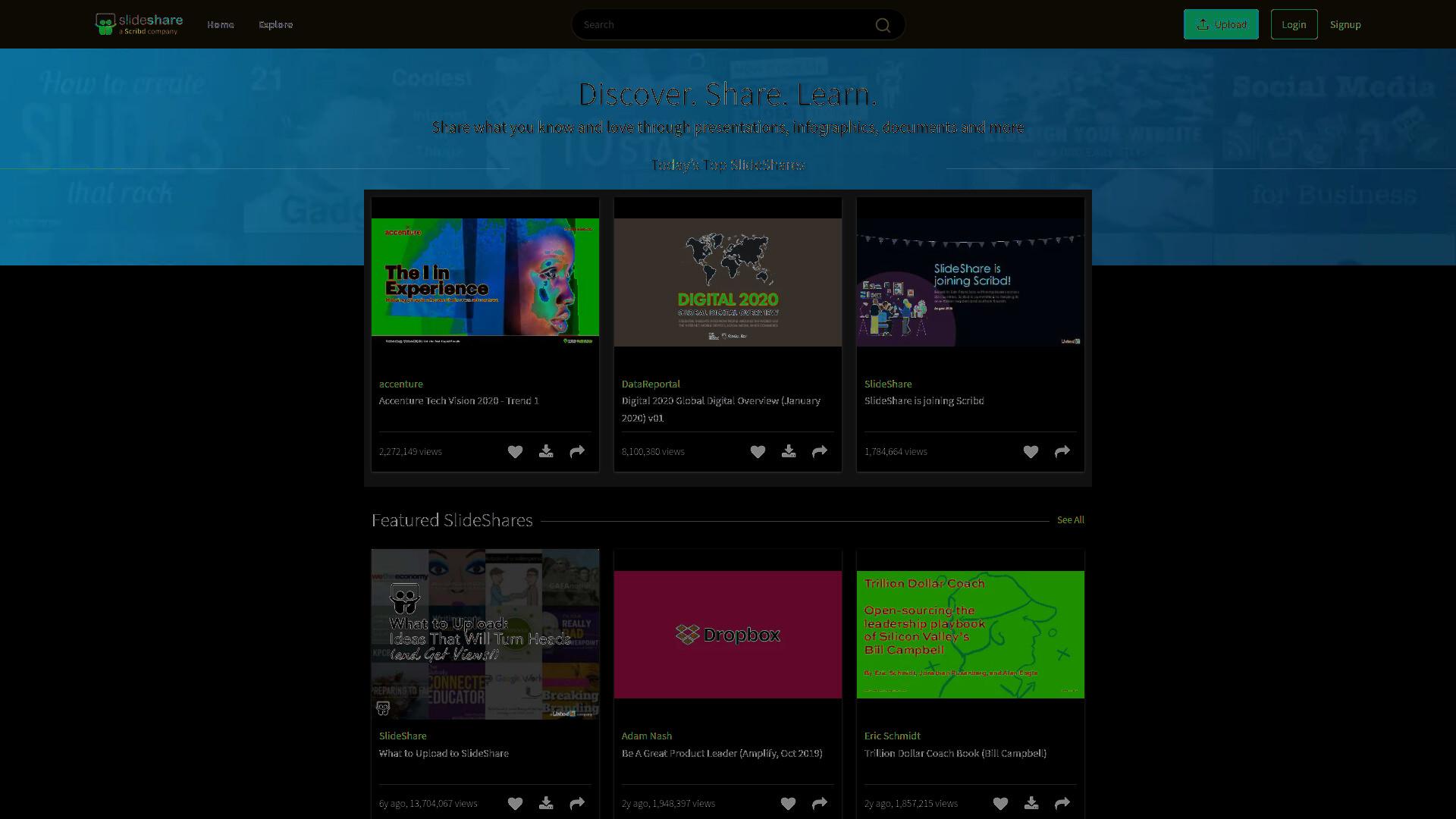This screenshot has width=1456, height=819.
Task: Click the 1,784,664 views text
Action: [896, 452]
